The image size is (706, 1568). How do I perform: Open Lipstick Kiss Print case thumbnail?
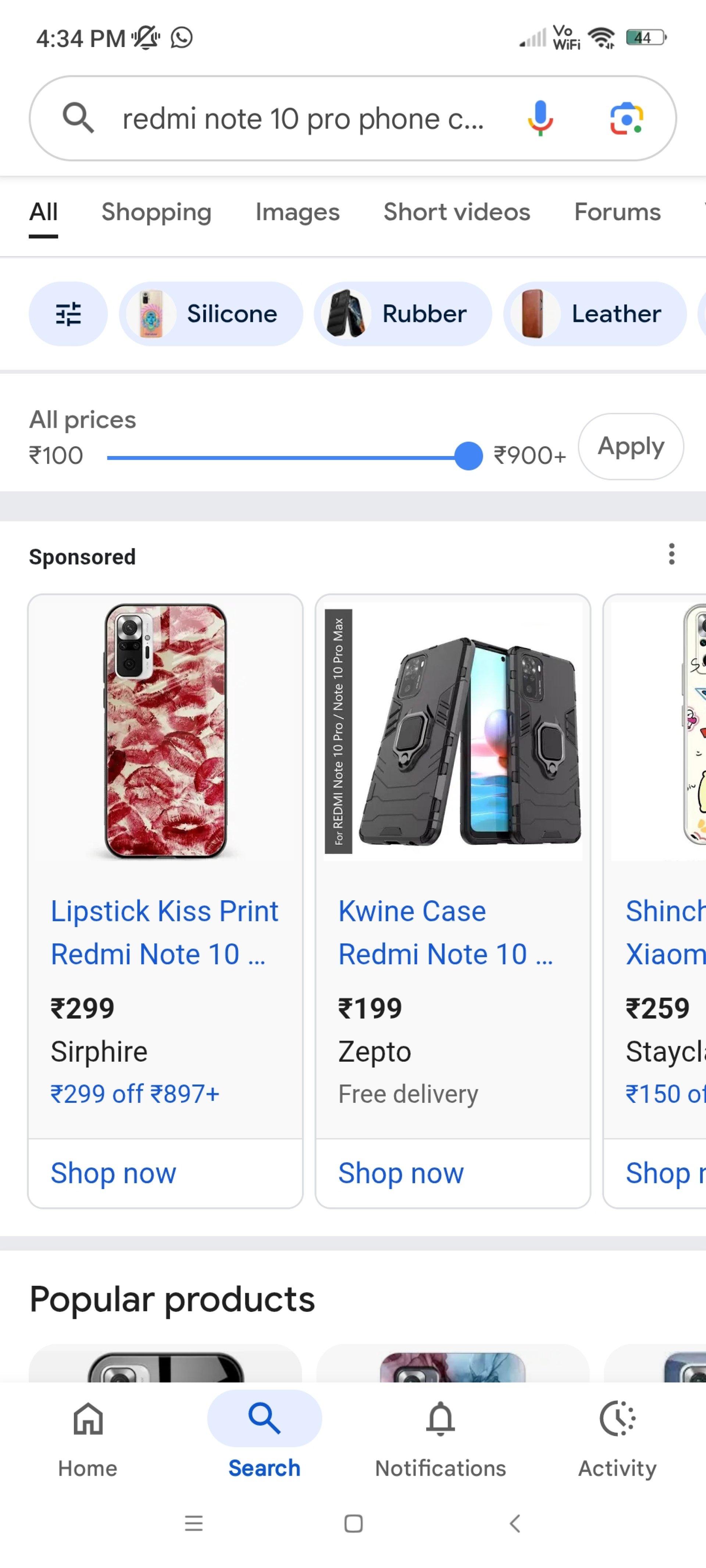coord(165,731)
